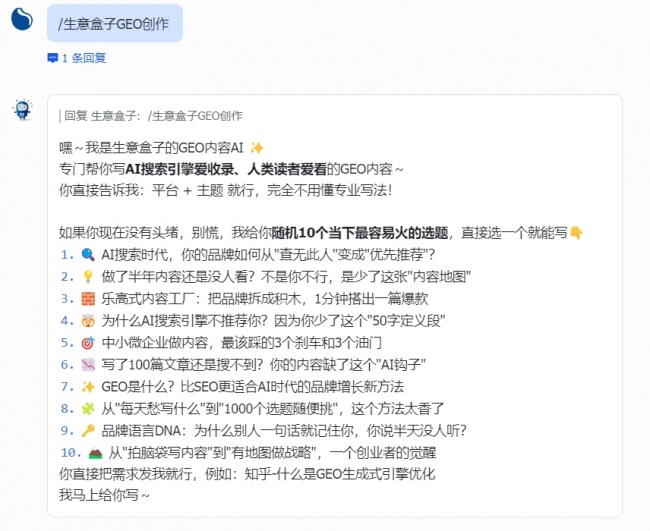
Task: Click the key emoji on item 9
Action: coord(88,431)
